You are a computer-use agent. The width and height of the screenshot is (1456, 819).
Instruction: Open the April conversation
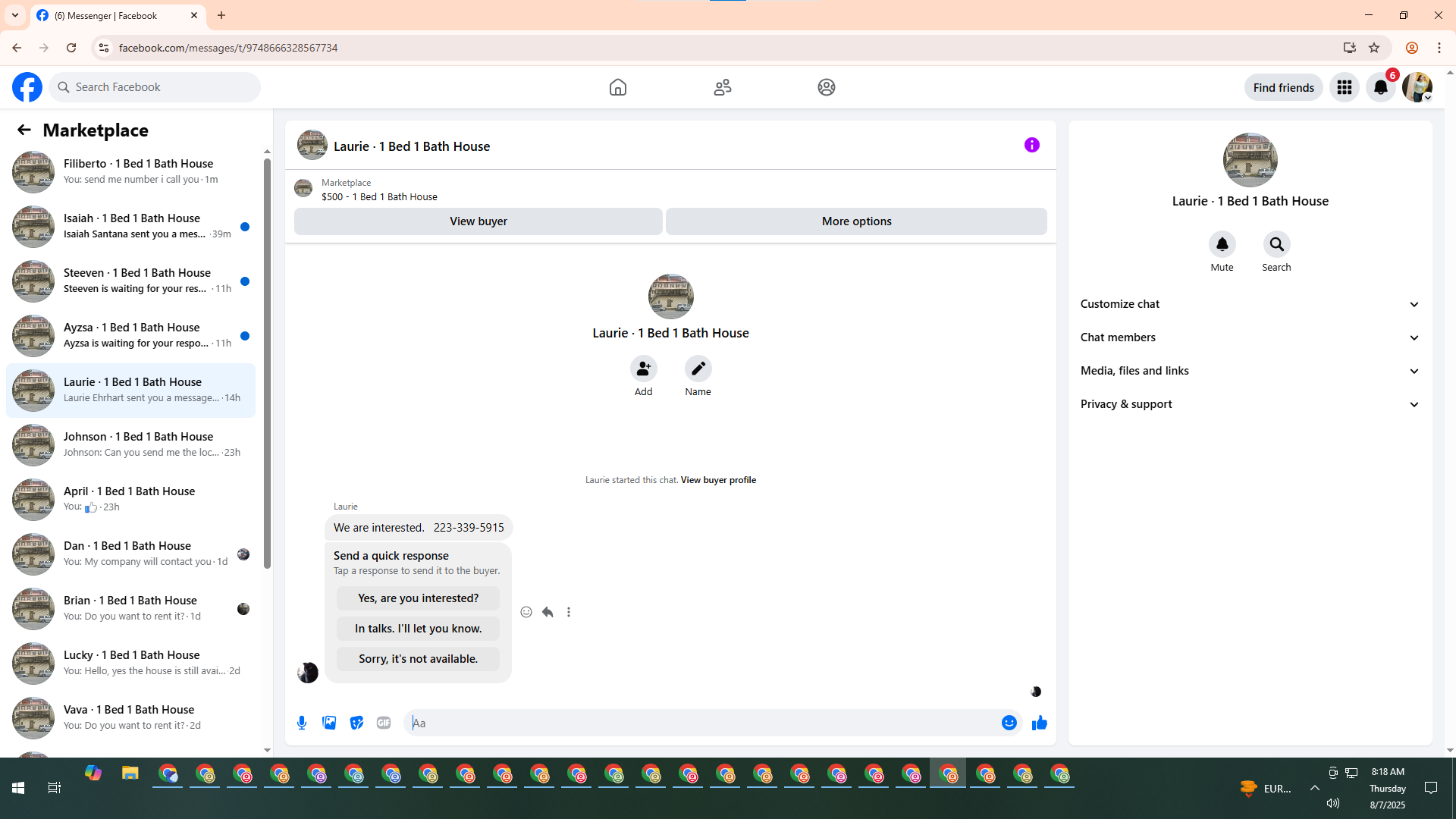point(130,499)
